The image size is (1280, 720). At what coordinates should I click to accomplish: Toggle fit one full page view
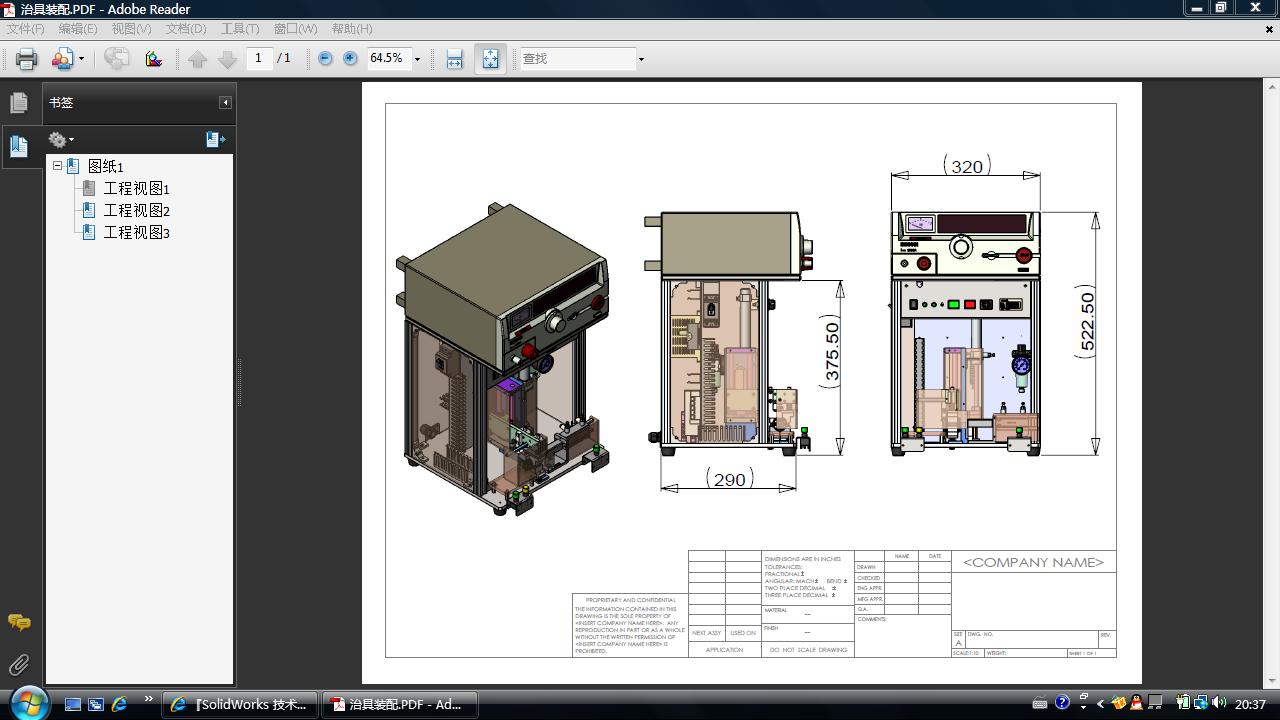tap(490, 59)
